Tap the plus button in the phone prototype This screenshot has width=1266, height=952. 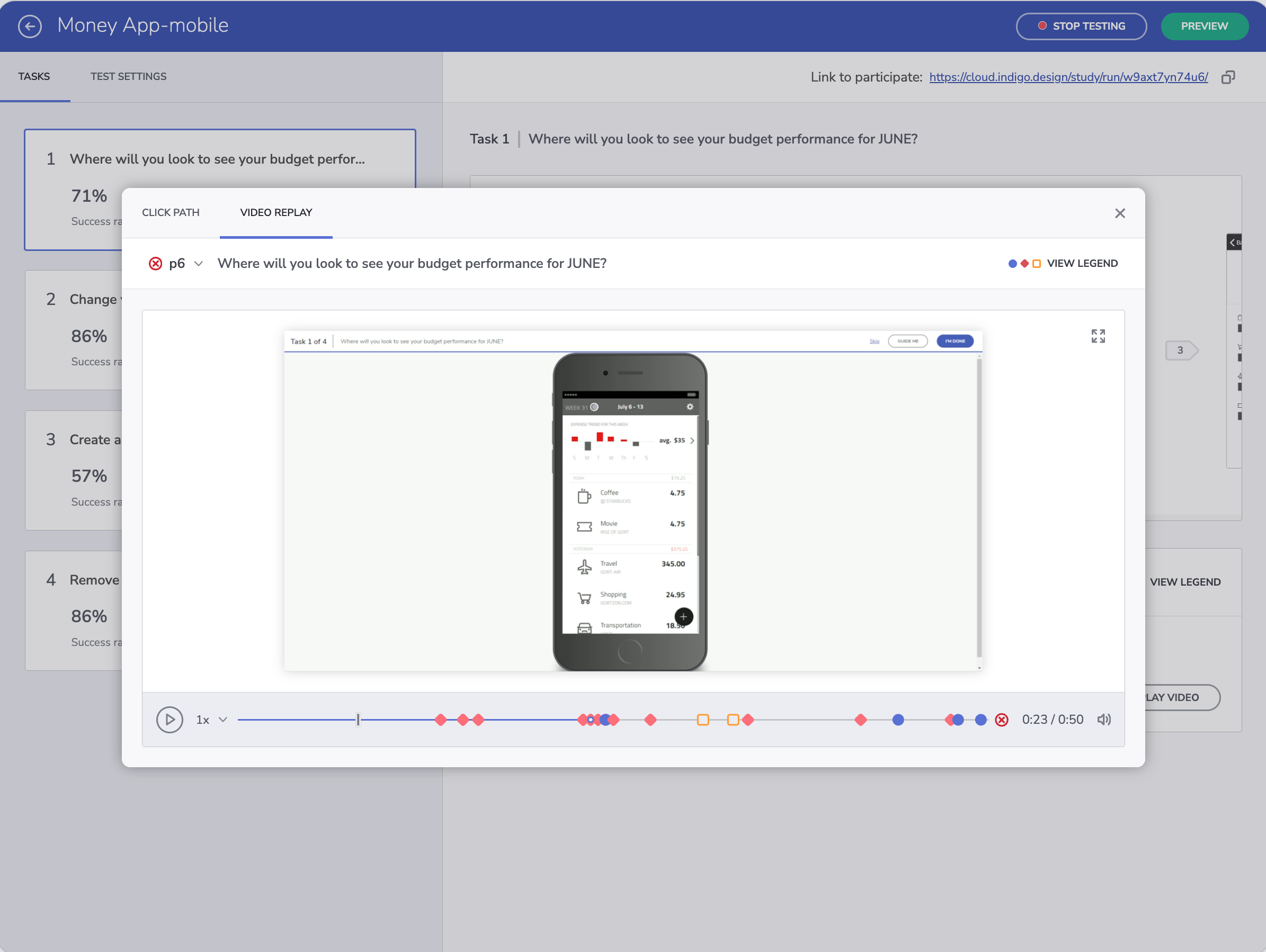point(683,617)
